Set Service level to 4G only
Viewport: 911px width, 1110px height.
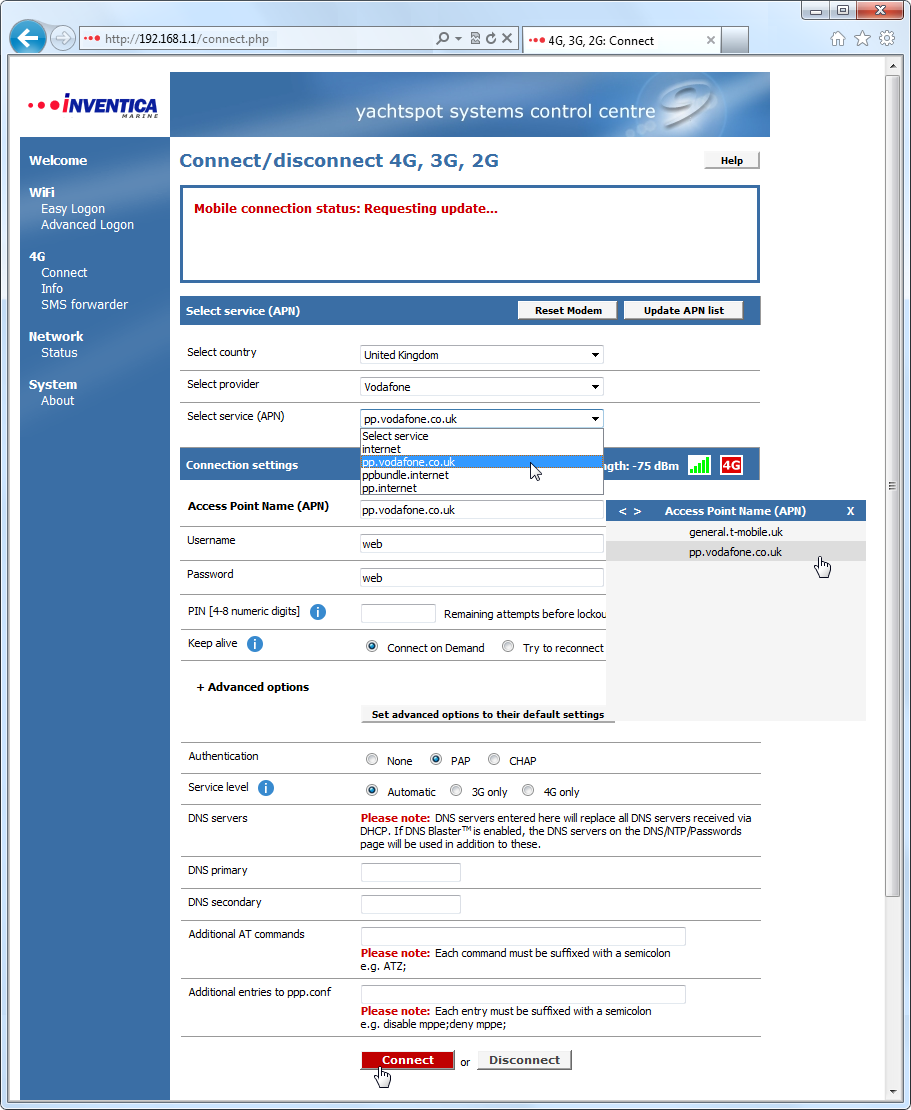[x=528, y=791]
